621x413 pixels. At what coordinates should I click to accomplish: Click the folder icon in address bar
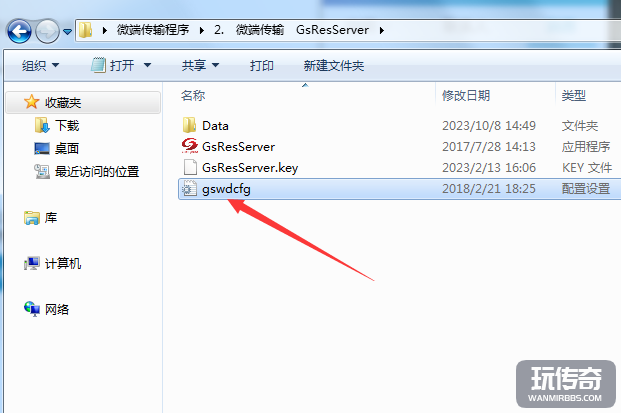(86, 30)
